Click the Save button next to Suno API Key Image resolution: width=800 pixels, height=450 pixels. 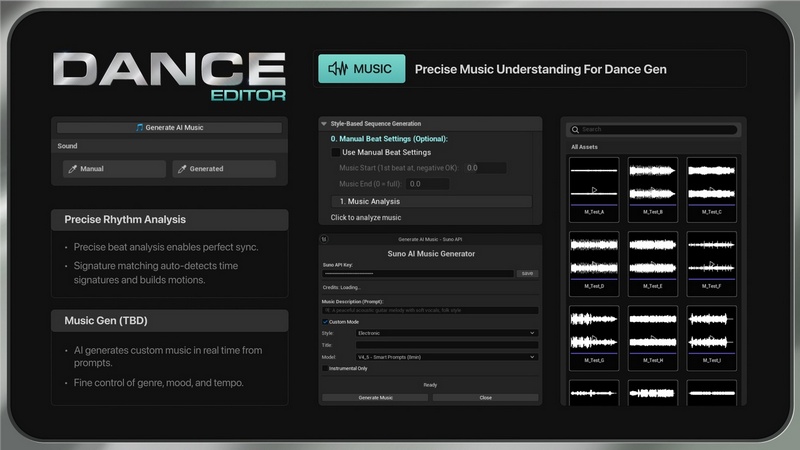click(527, 273)
